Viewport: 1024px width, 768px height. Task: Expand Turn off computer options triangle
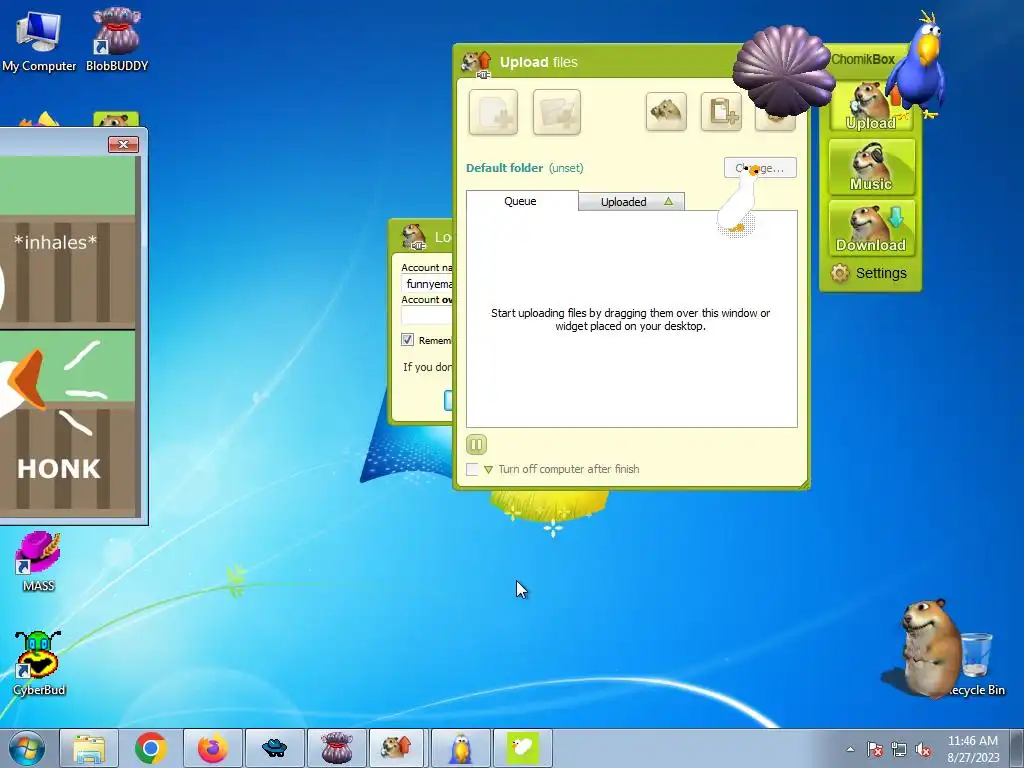488,470
